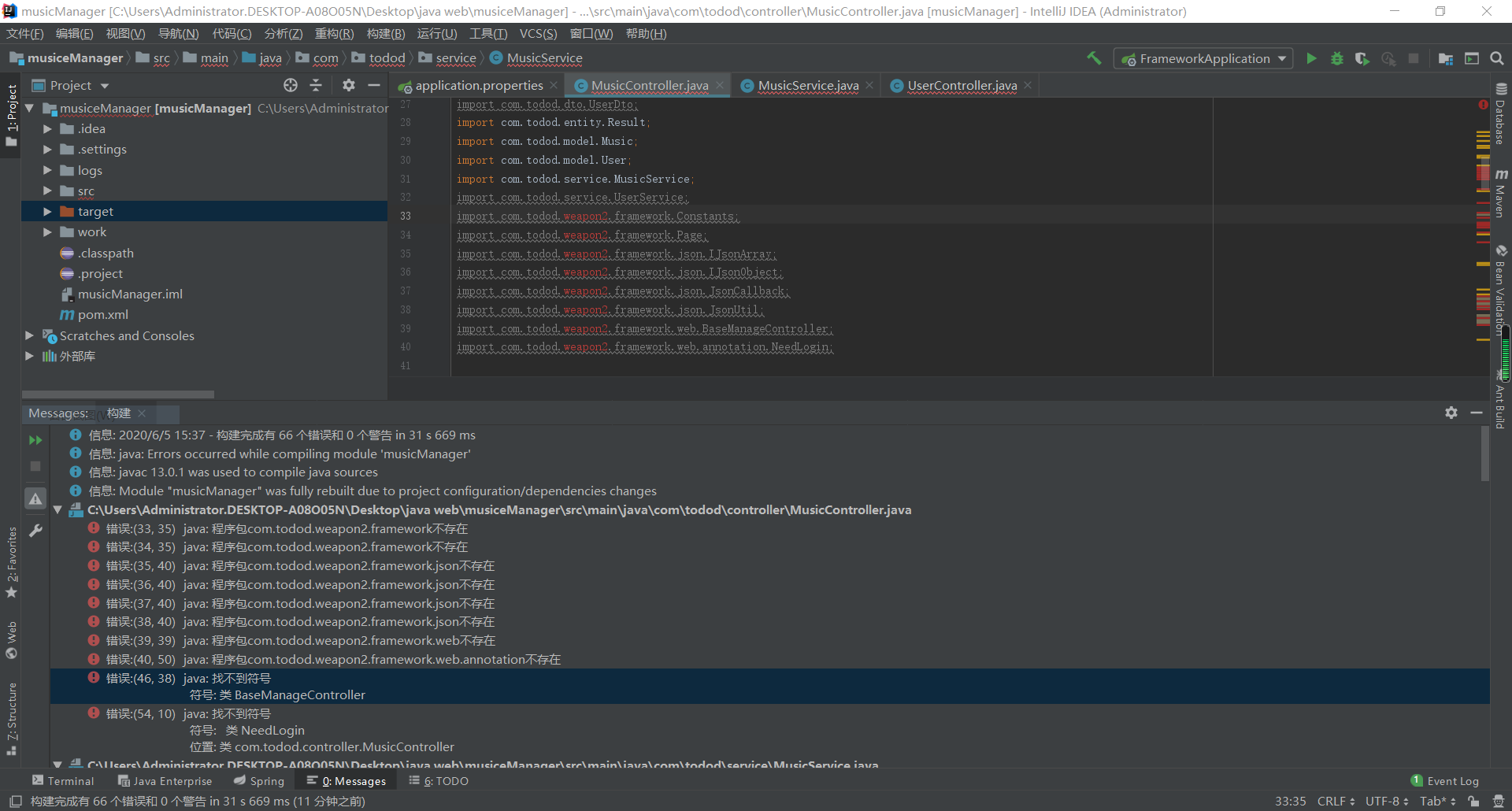Start debugging with the bug icon
This screenshot has height=811, width=1512.
pyautogui.click(x=1337, y=58)
